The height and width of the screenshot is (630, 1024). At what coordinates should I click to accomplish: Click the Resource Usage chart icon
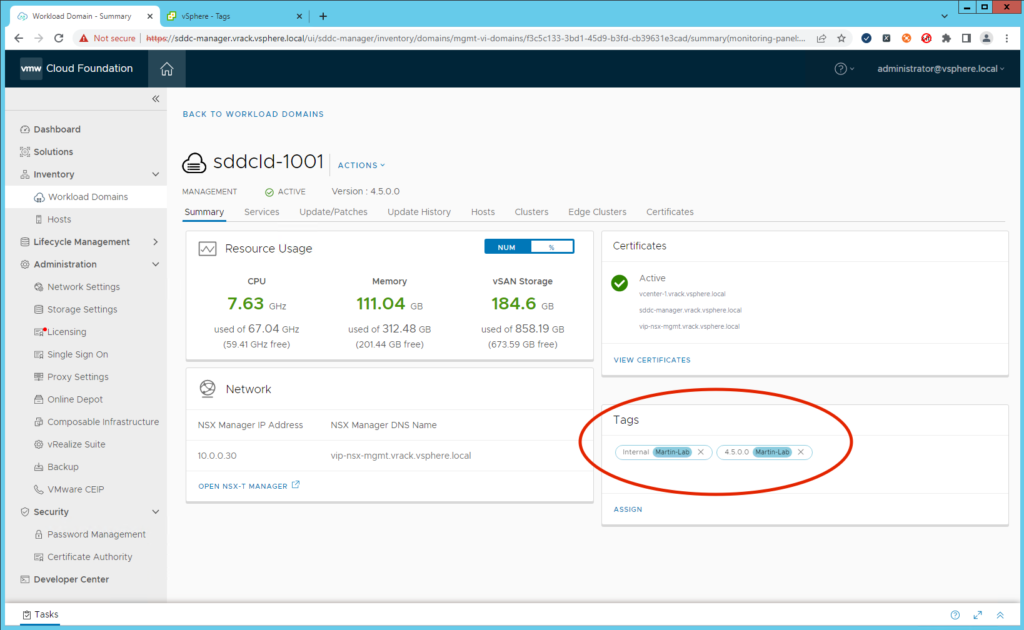pos(207,249)
